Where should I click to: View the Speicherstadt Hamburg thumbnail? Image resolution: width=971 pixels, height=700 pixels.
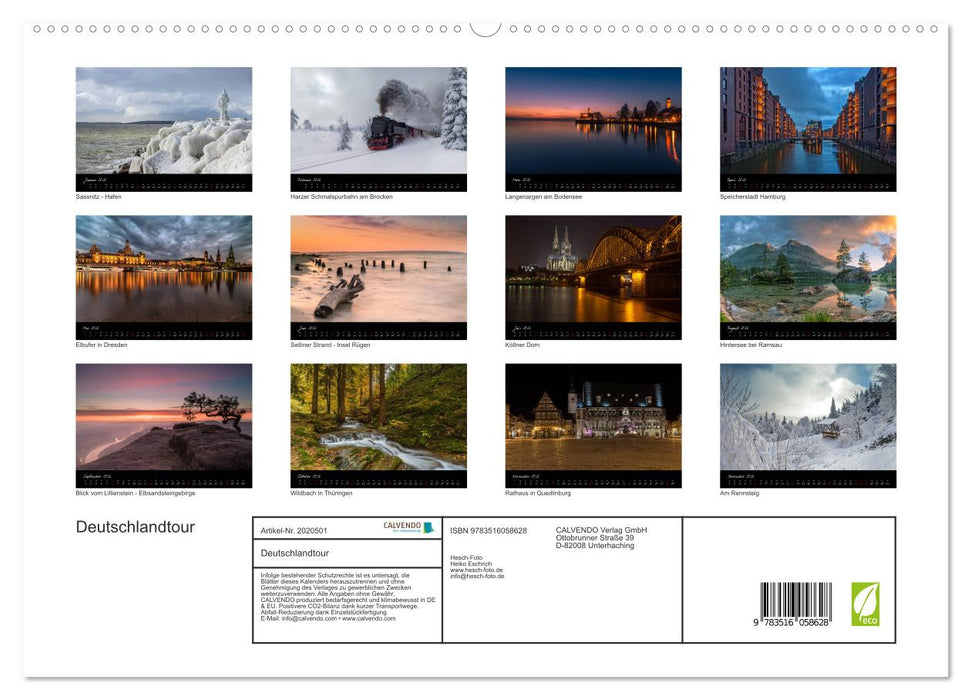click(x=807, y=125)
